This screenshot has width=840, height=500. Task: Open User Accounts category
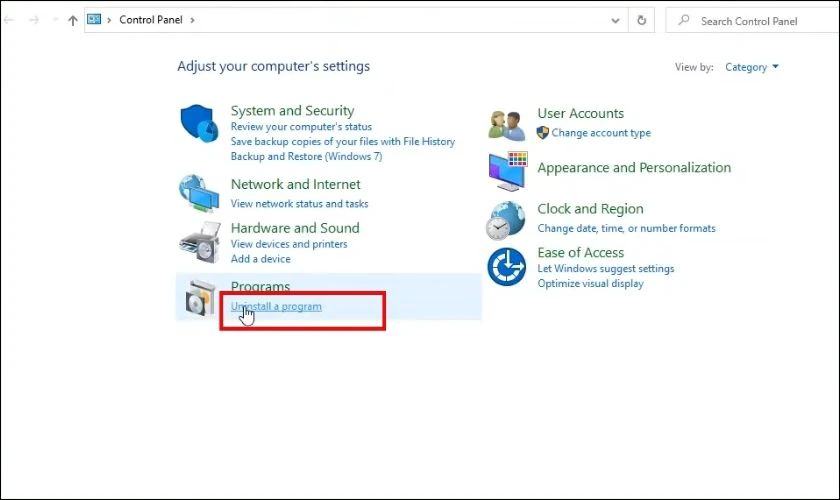pos(581,114)
